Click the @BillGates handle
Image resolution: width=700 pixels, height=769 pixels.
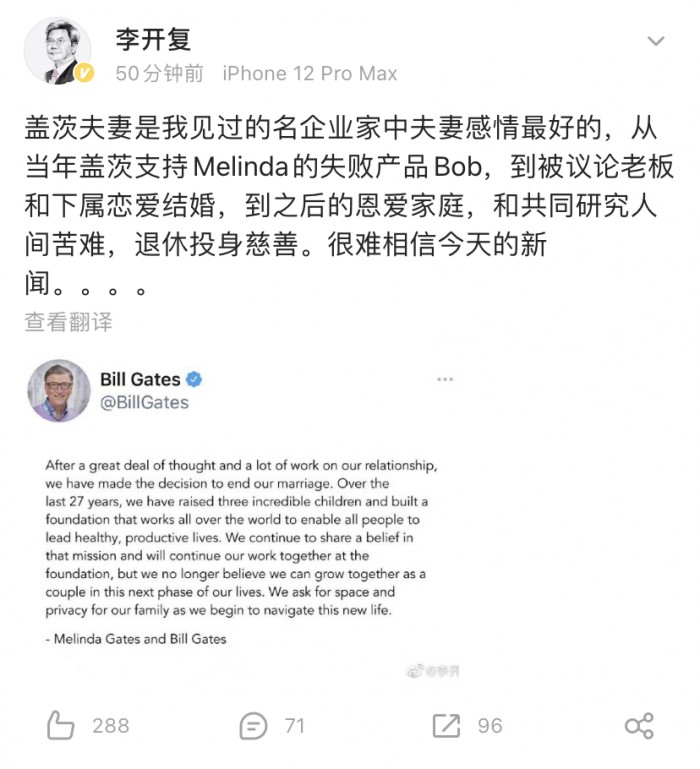144,403
